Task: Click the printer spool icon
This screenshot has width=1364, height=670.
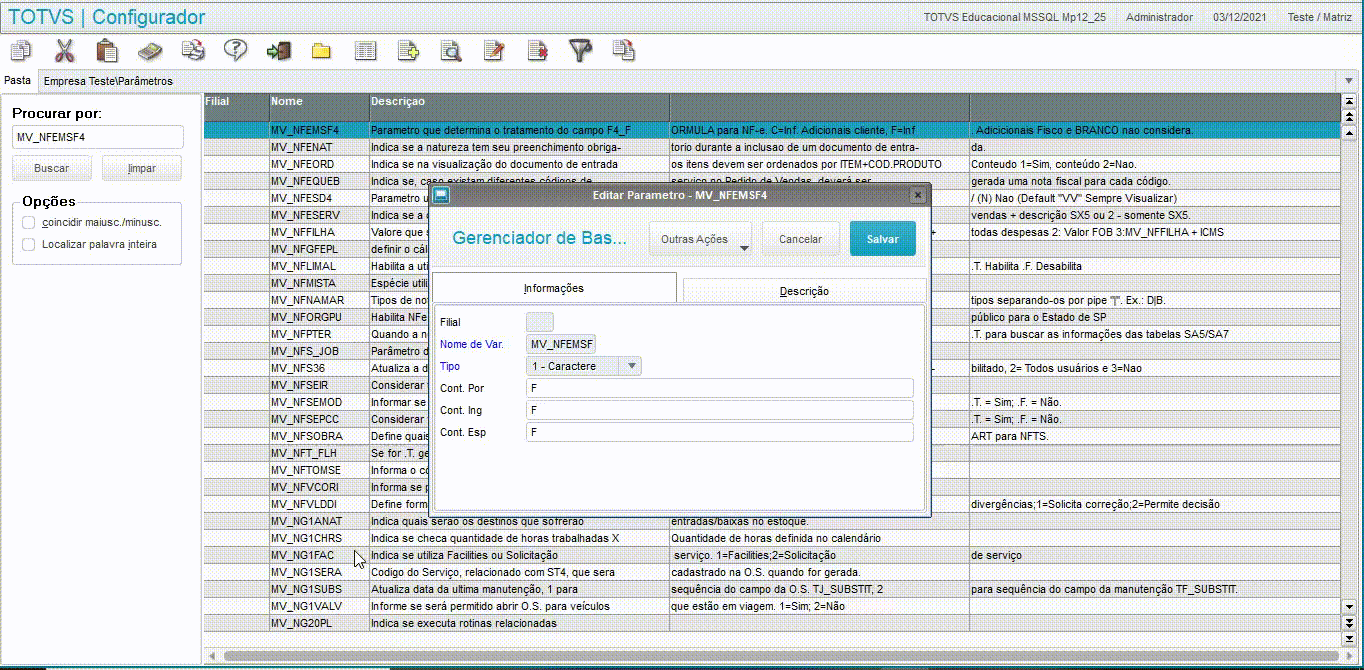Action: pos(193,50)
